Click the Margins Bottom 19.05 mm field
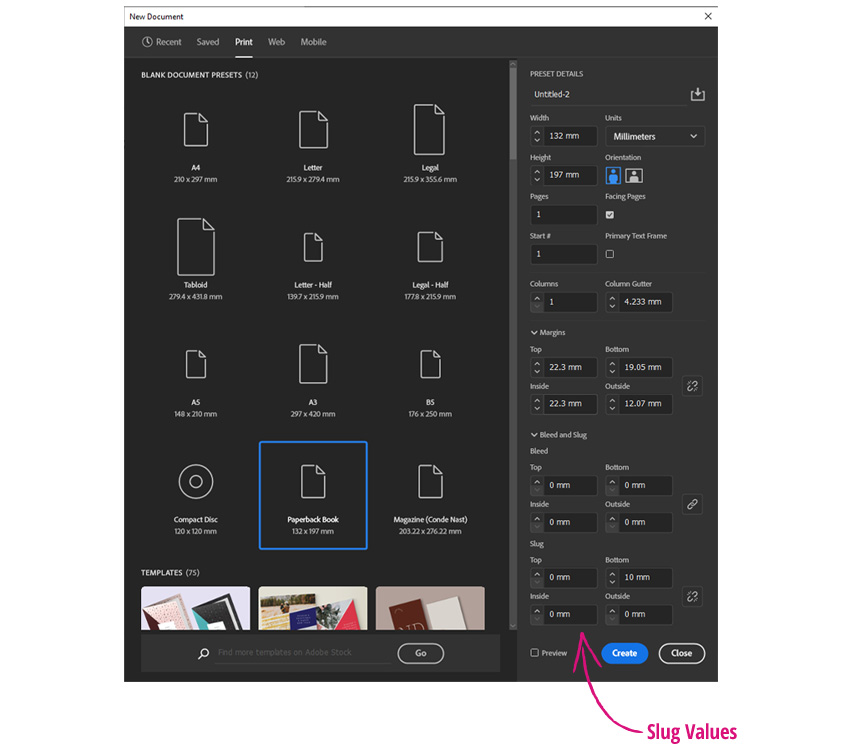Viewport: 850px width, 750px height. 646,367
